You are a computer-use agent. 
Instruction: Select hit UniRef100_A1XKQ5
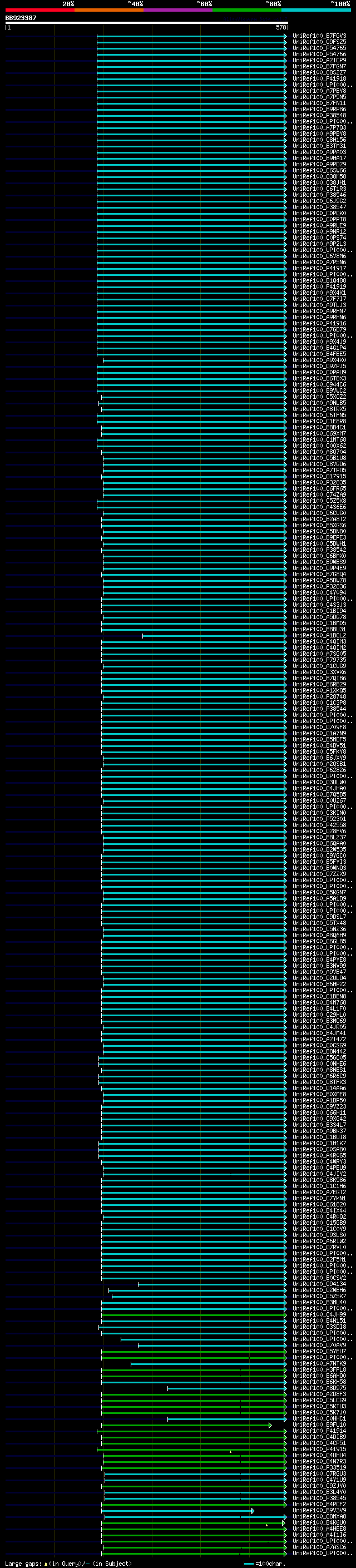[319, 690]
